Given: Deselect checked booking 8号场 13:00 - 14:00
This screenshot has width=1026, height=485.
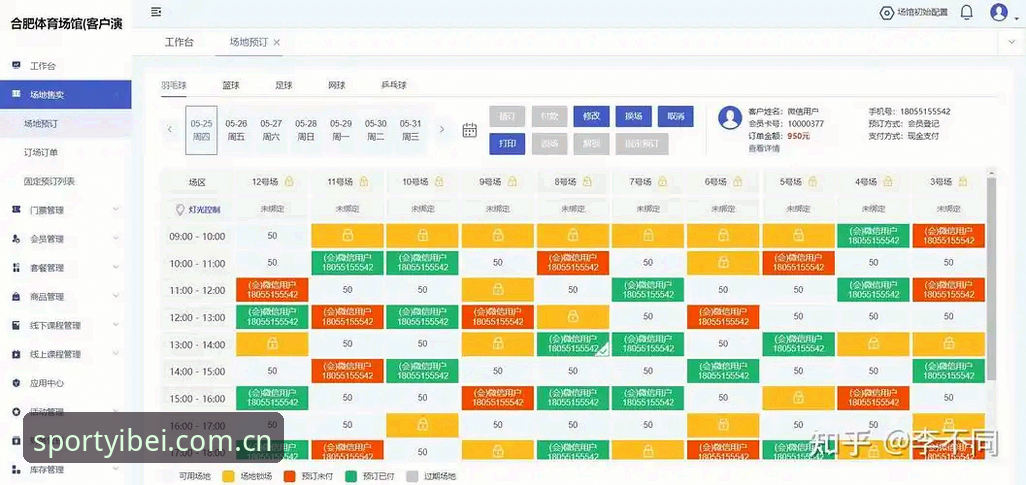Looking at the screenshot, I should (x=573, y=344).
